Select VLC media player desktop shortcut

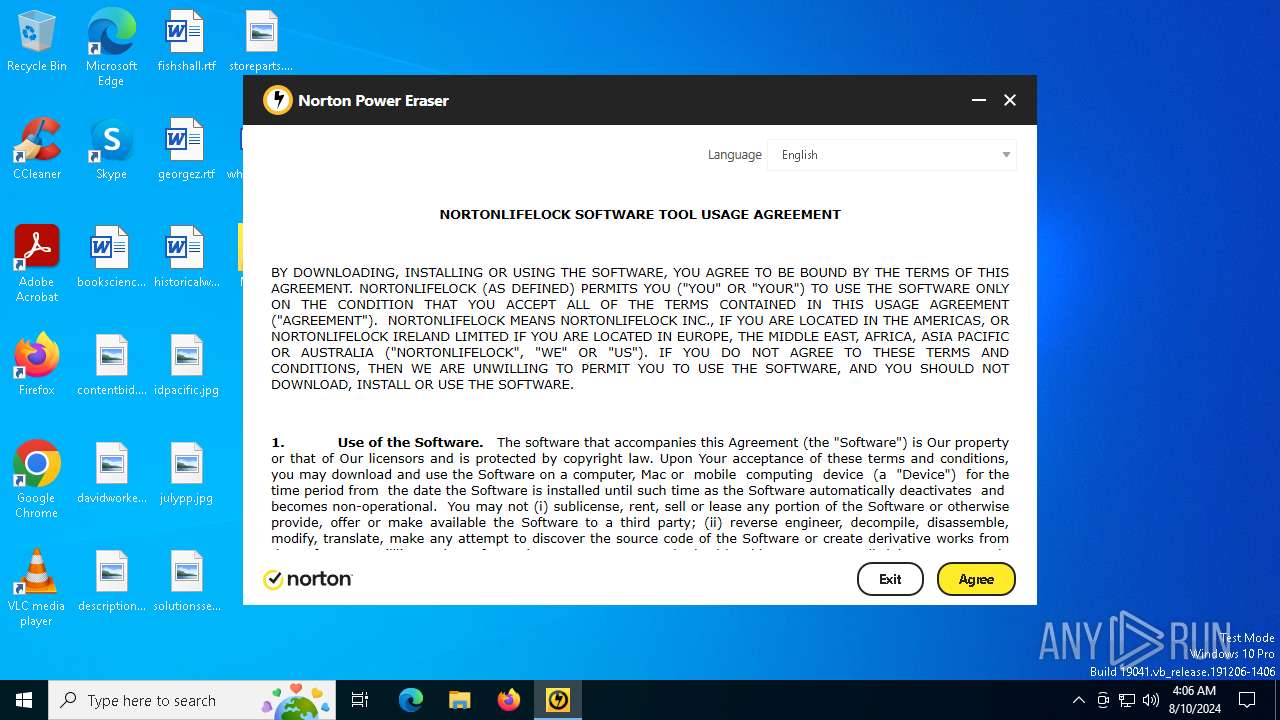(37, 588)
